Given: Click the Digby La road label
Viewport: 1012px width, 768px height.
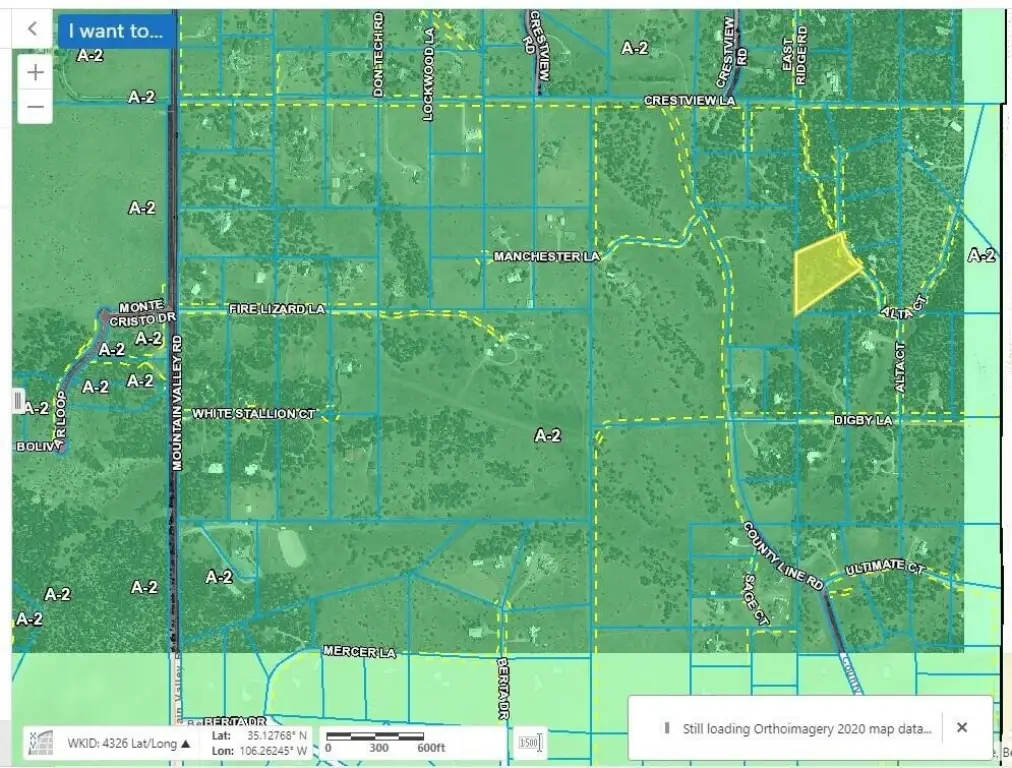Looking at the screenshot, I should (x=863, y=421).
